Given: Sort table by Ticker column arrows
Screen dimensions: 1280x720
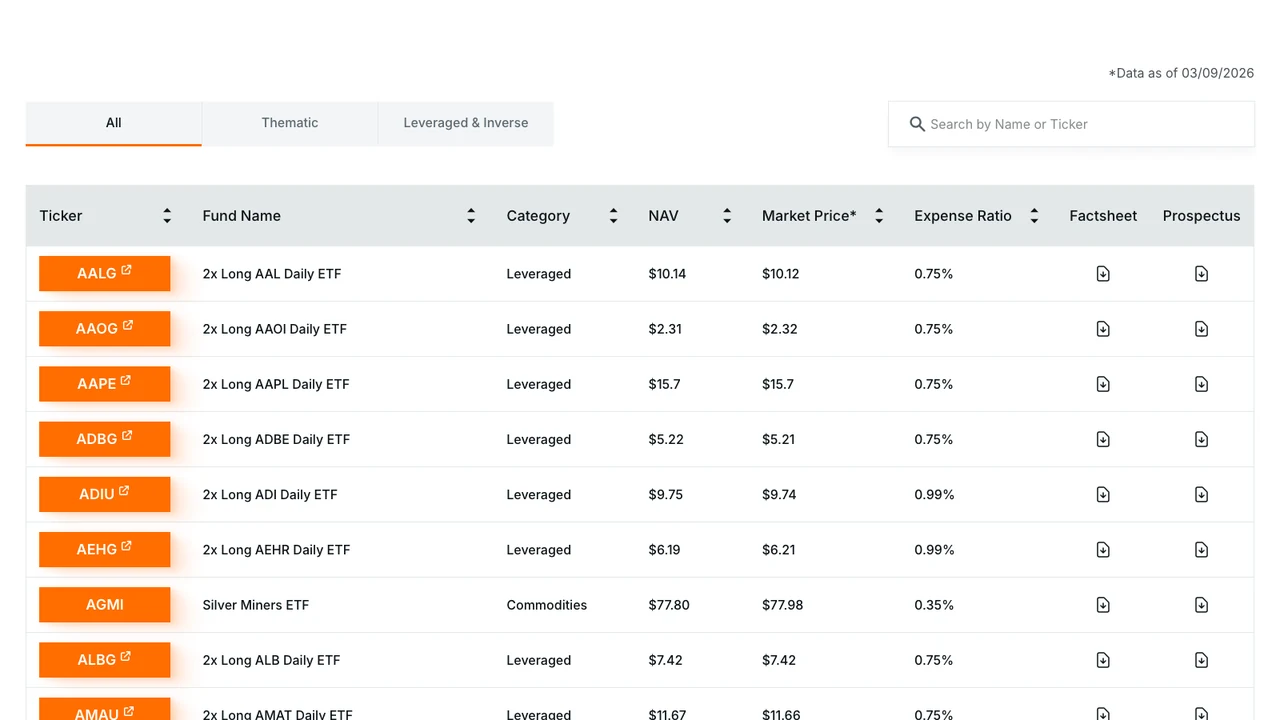Looking at the screenshot, I should tap(167, 216).
